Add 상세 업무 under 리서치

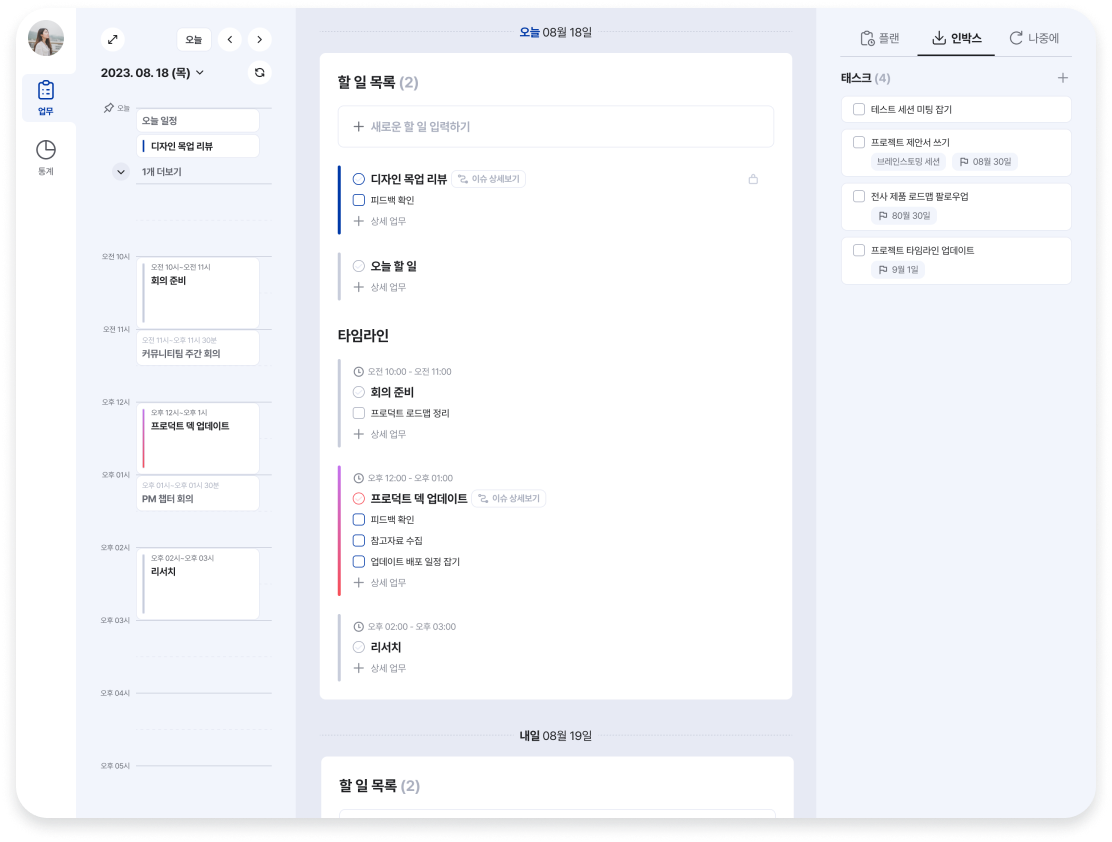pos(380,668)
